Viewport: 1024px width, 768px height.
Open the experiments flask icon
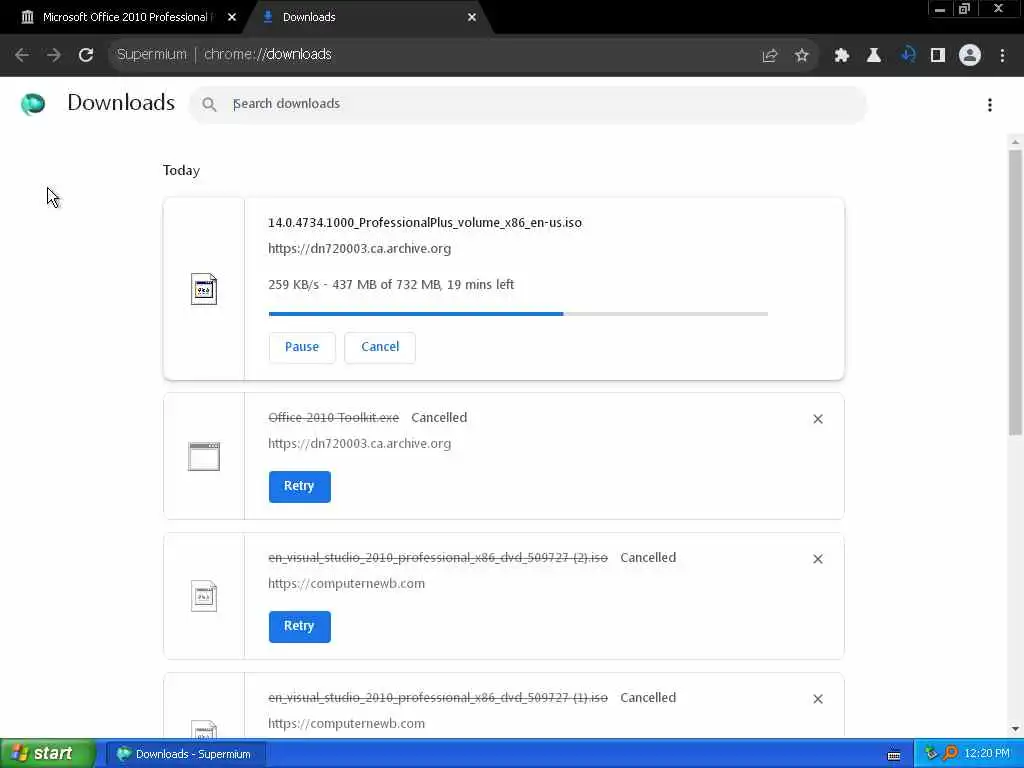click(x=874, y=56)
